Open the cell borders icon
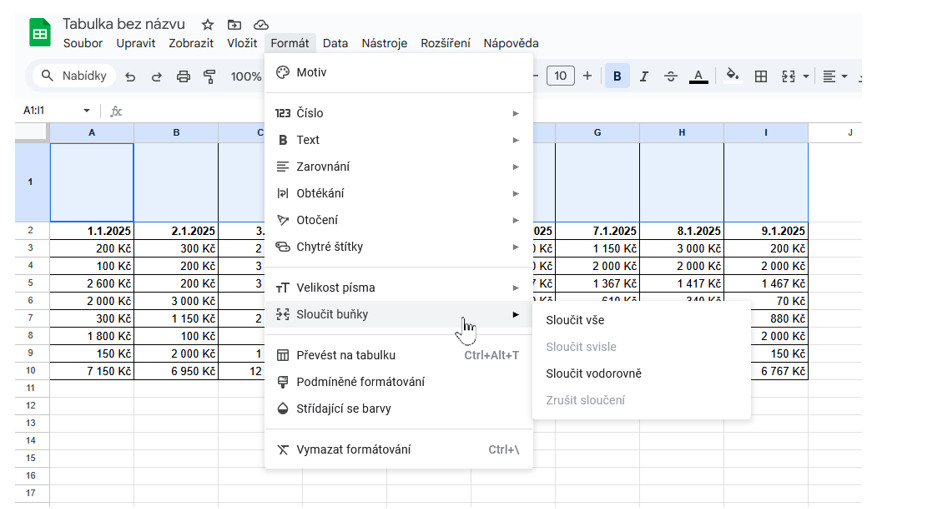945x509 pixels. (761, 76)
